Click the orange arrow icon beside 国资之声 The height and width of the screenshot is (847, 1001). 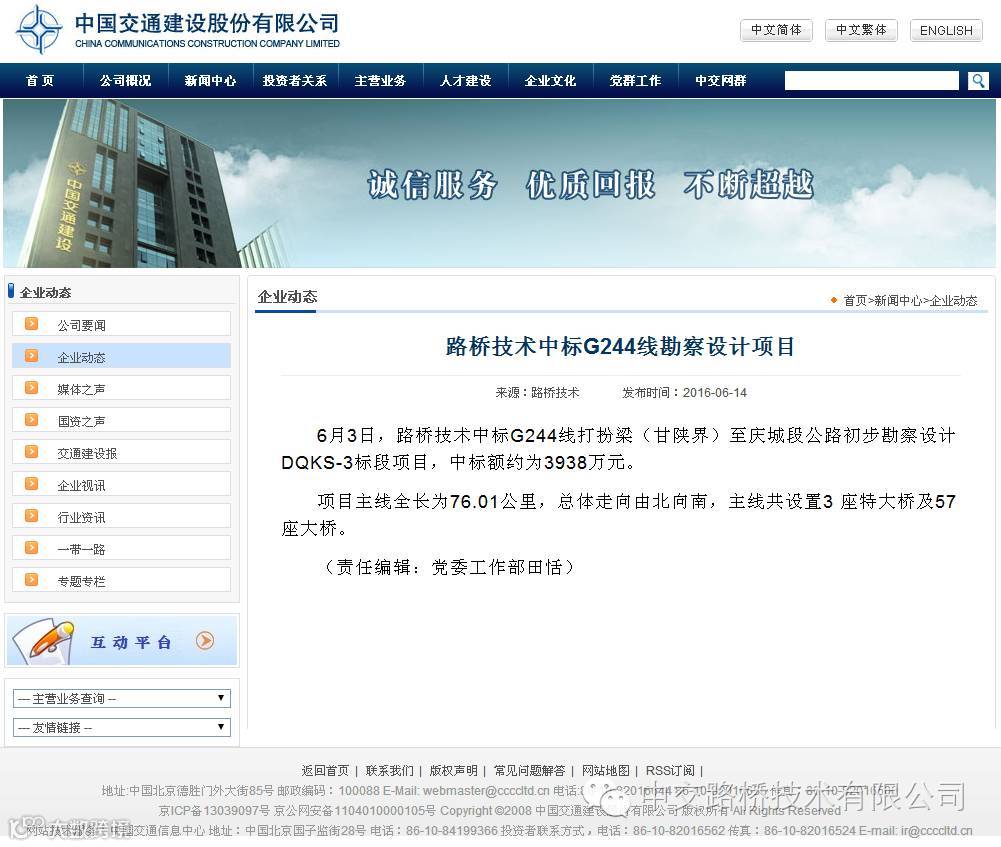point(31,420)
